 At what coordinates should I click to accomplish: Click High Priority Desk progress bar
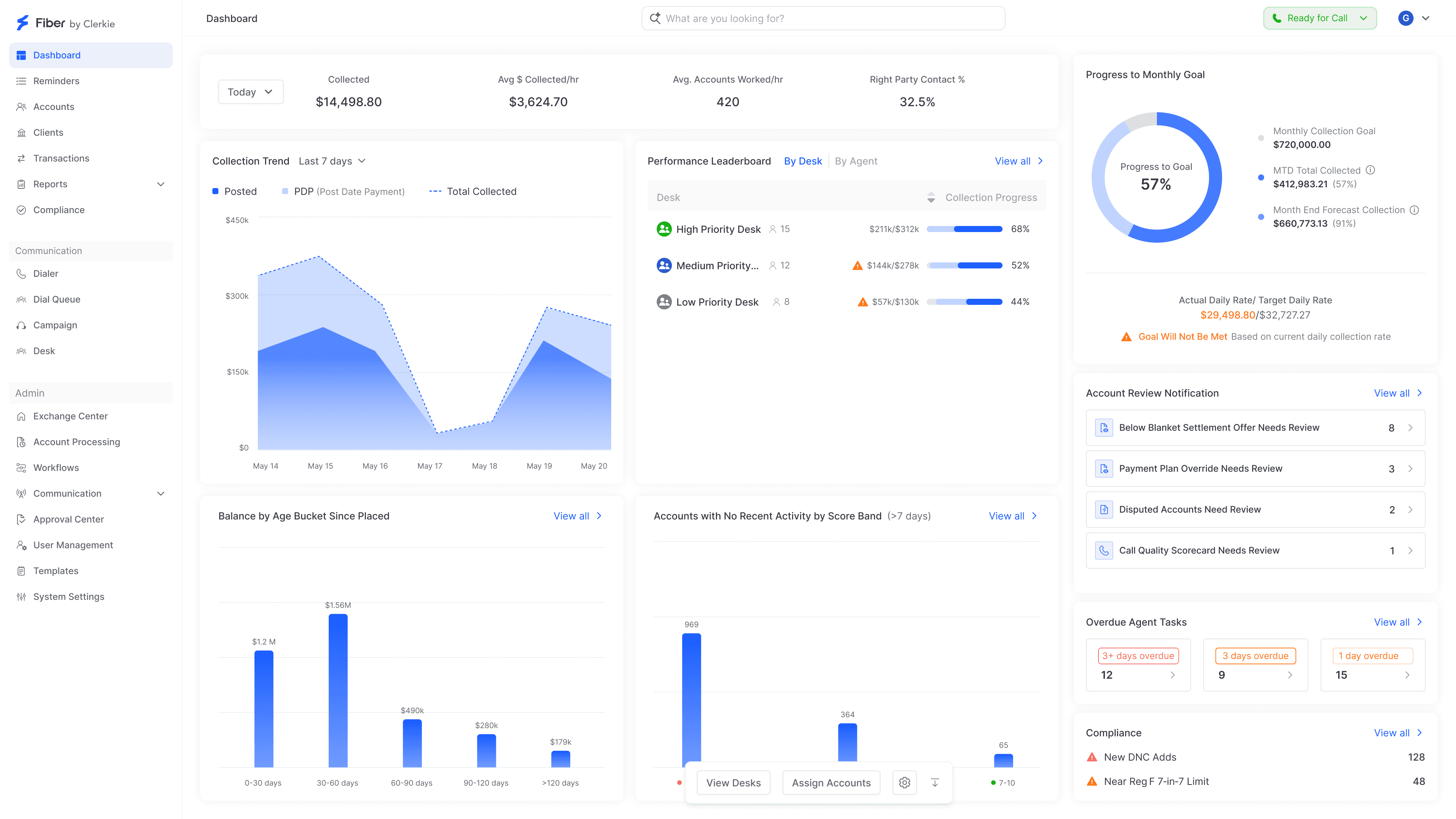(964, 229)
